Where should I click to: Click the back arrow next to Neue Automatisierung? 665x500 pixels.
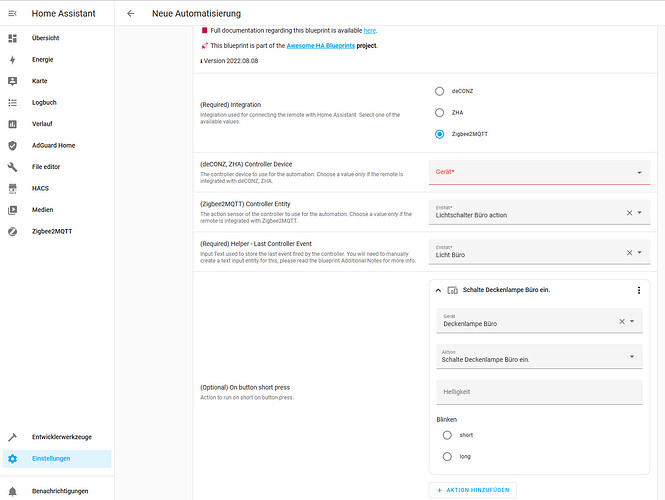click(131, 14)
